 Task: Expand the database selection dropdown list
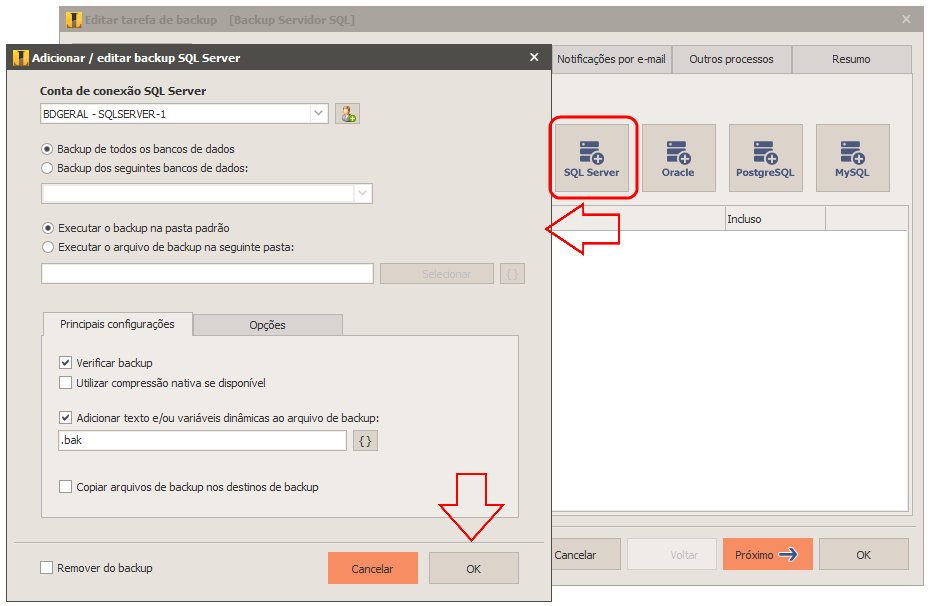[362, 193]
